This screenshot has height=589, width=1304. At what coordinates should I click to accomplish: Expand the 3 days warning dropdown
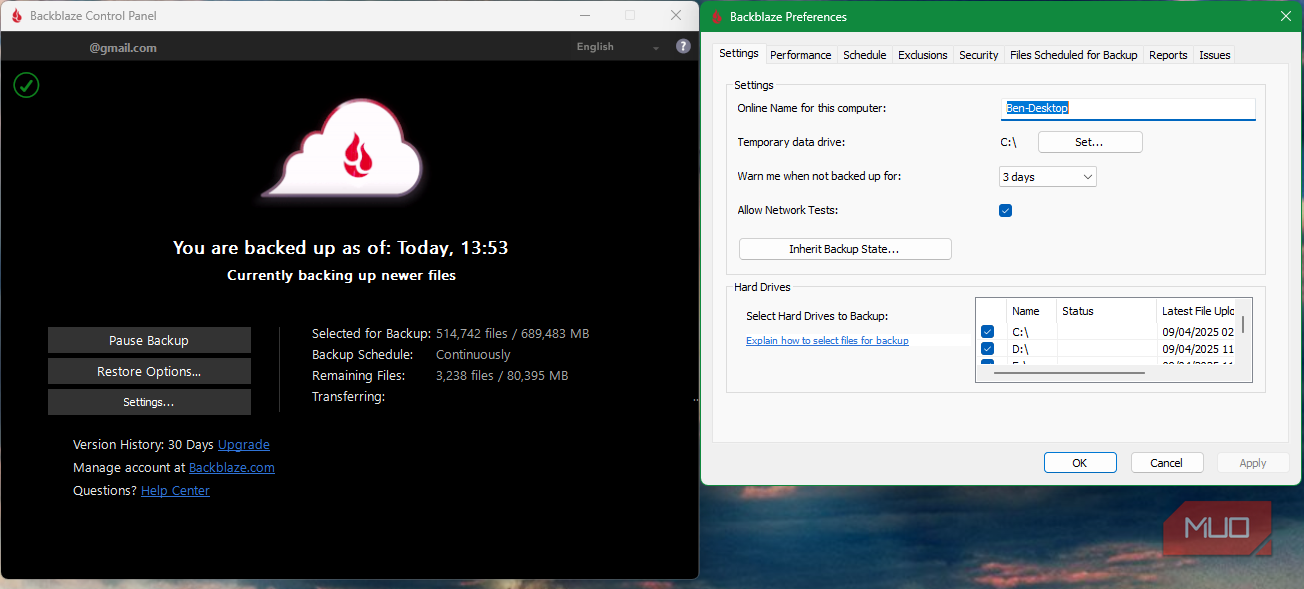[1048, 177]
